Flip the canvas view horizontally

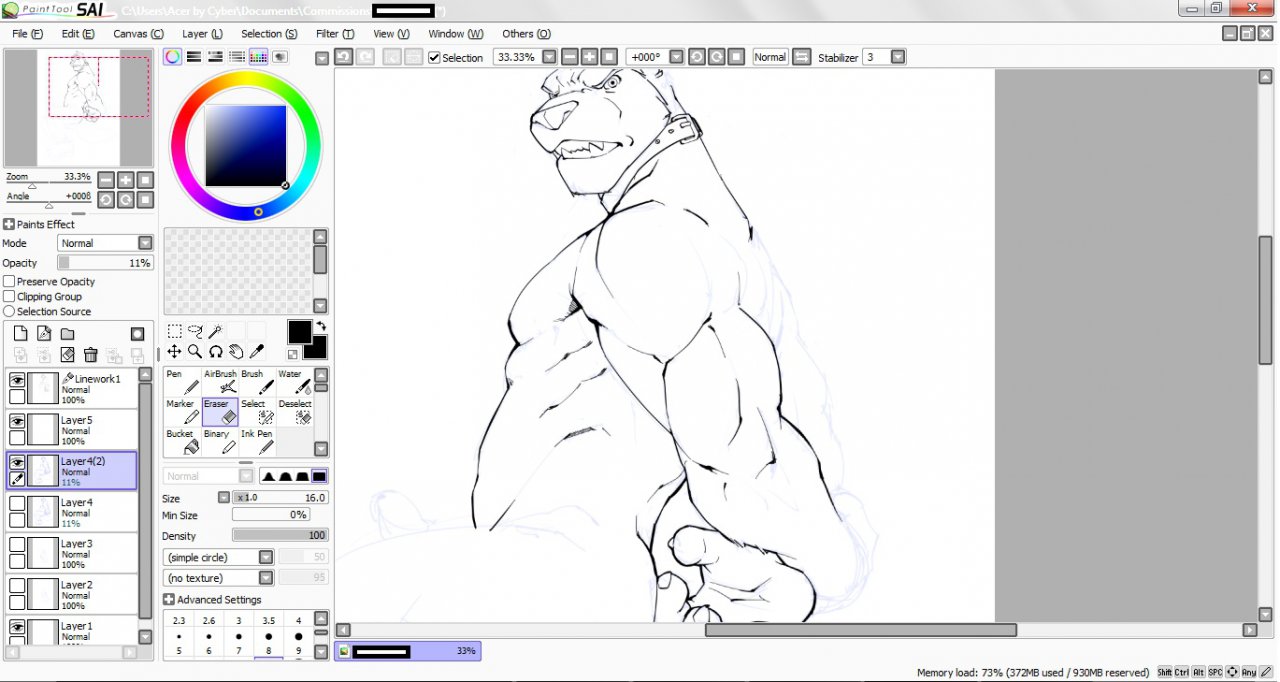coord(802,57)
